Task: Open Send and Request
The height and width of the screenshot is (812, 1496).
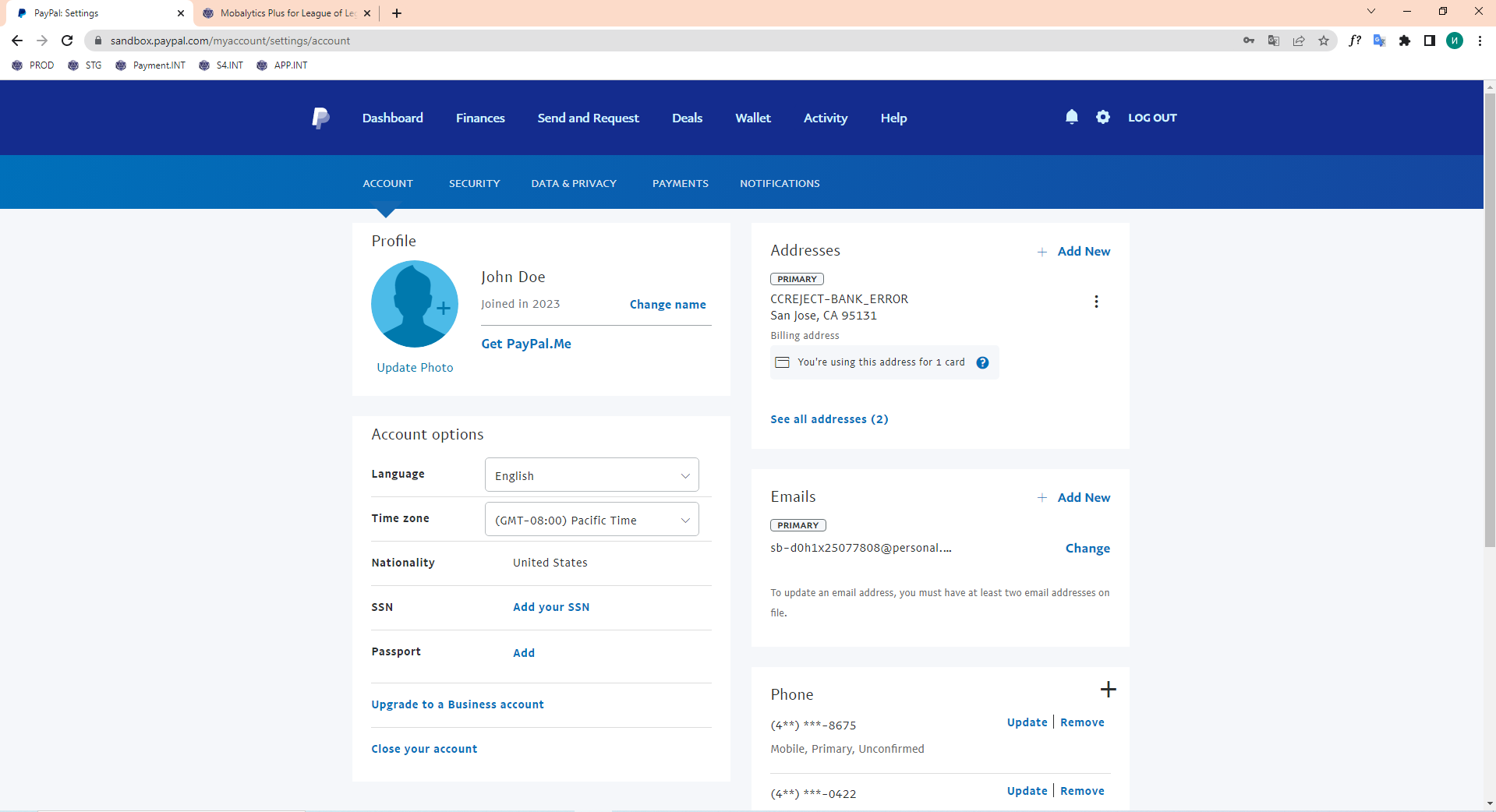Action: 588,118
